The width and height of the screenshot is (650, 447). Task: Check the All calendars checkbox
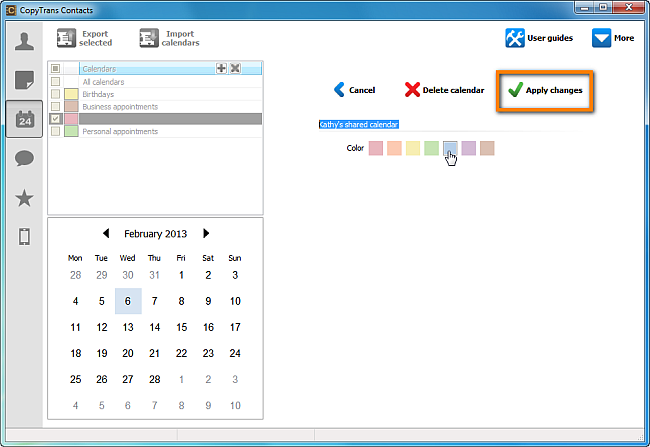(56, 82)
